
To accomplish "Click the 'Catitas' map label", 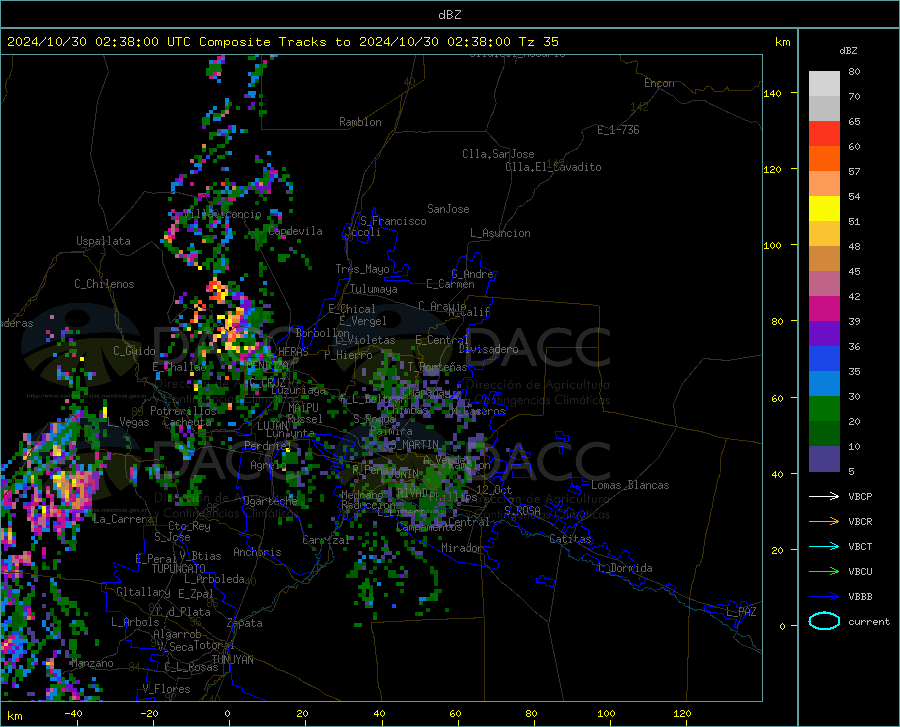I will pyautogui.click(x=571, y=539).
